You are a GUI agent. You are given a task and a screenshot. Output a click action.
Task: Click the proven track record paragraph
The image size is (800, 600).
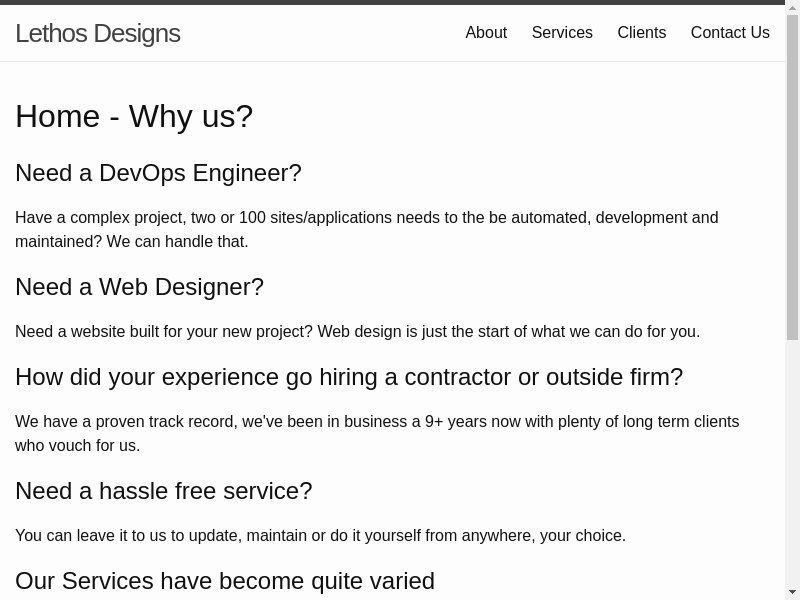tap(376, 433)
